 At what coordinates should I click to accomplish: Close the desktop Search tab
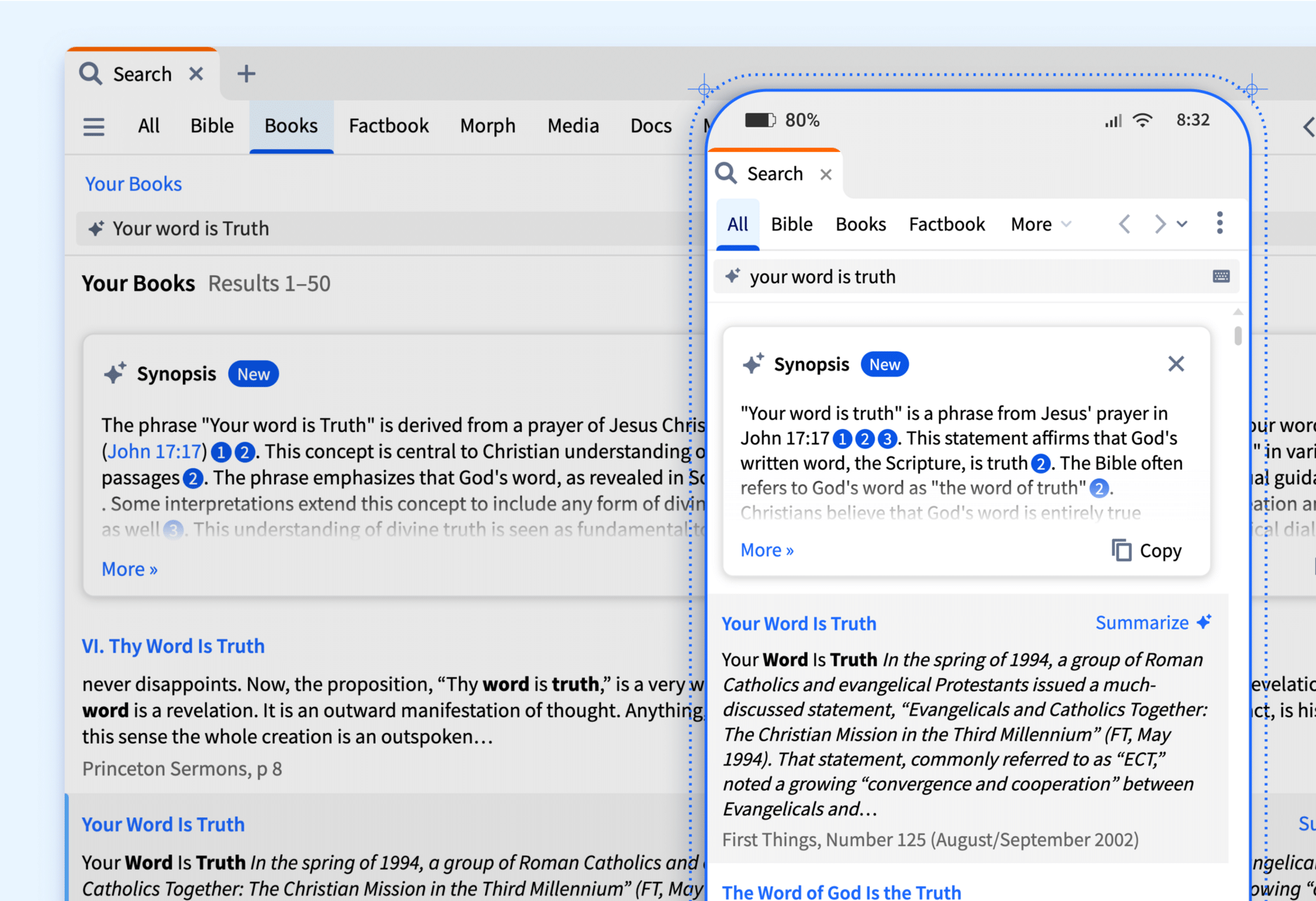pos(196,74)
